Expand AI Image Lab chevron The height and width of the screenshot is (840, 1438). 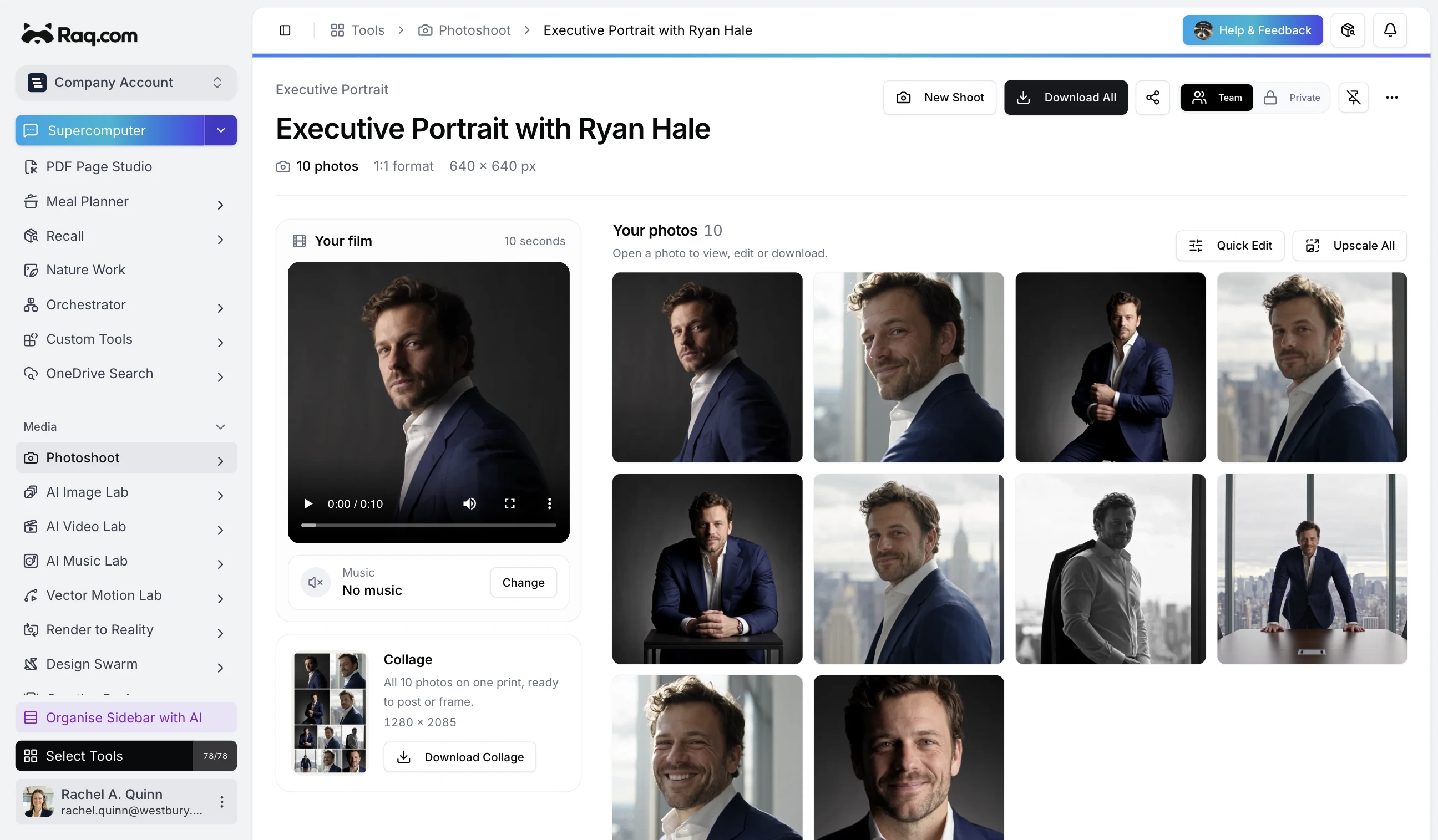220,496
